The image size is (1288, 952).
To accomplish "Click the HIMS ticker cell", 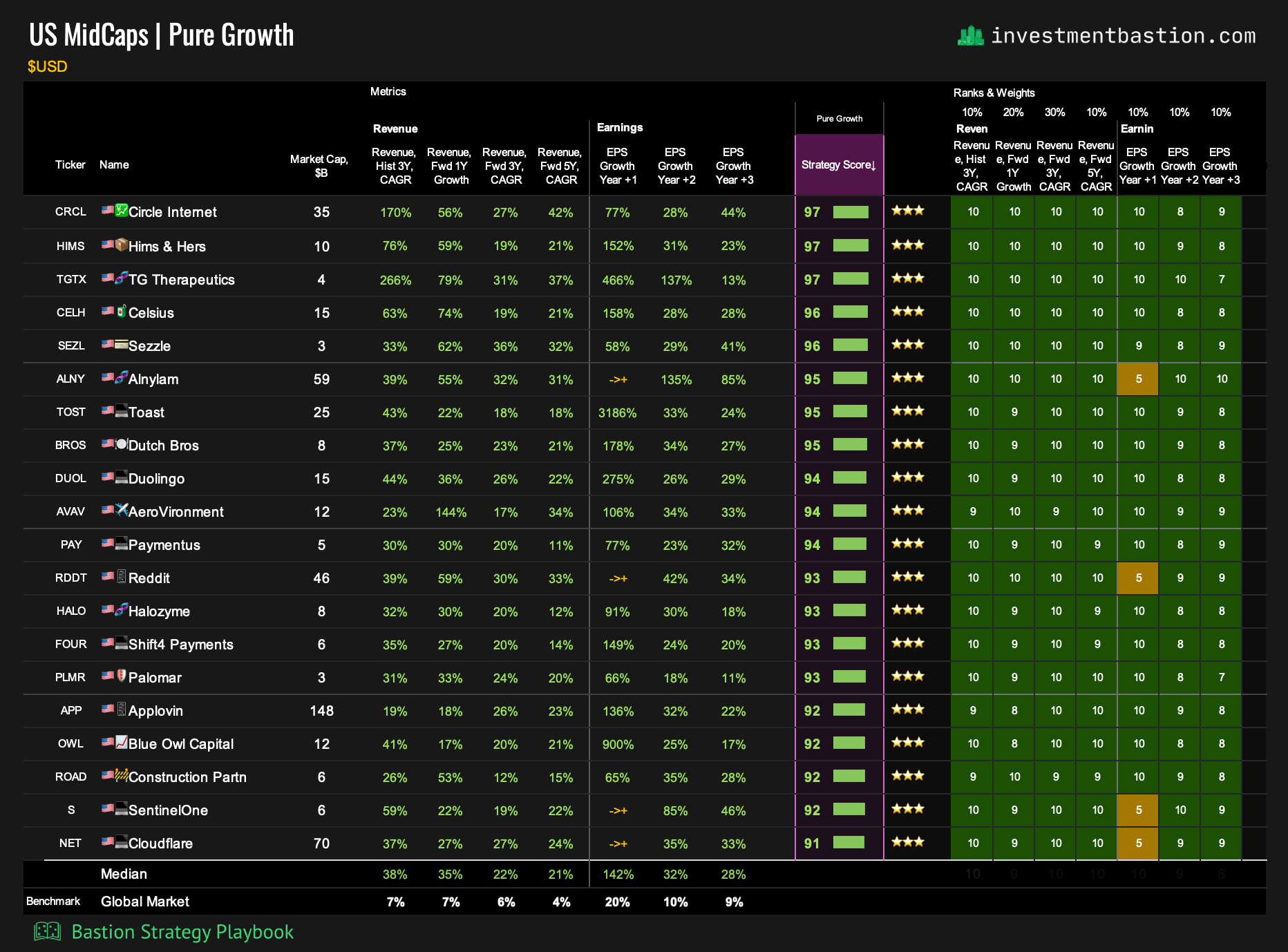I will [x=70, y=246].
